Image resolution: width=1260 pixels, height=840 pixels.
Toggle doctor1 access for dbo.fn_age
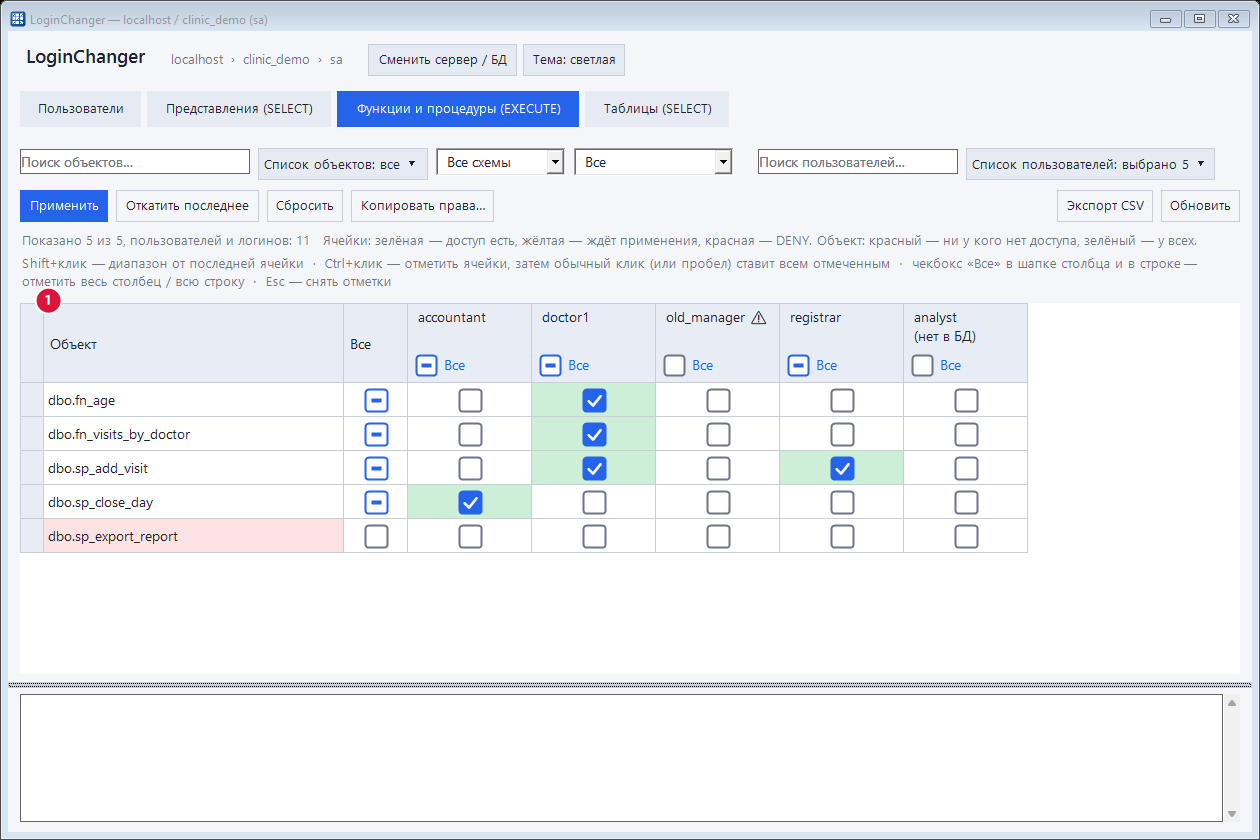tap(594, 401)
